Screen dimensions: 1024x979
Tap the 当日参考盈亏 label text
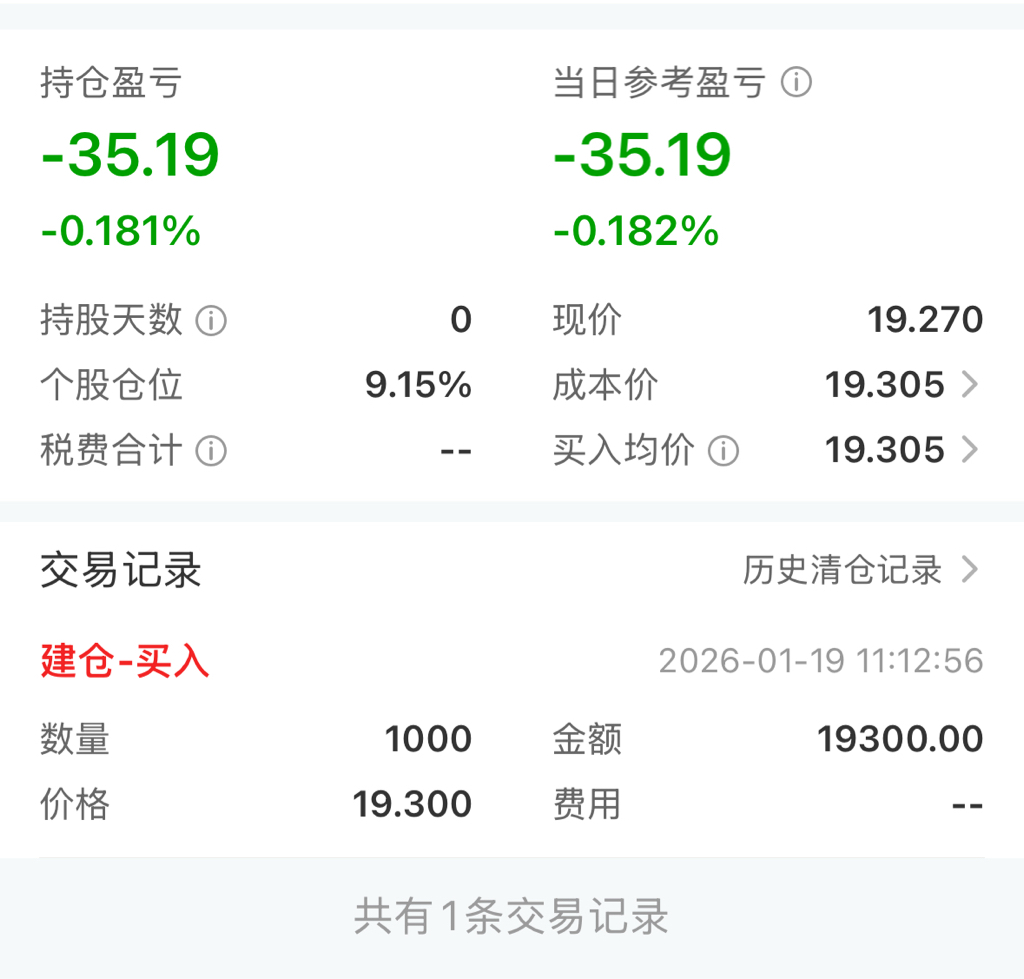[659, 83]
